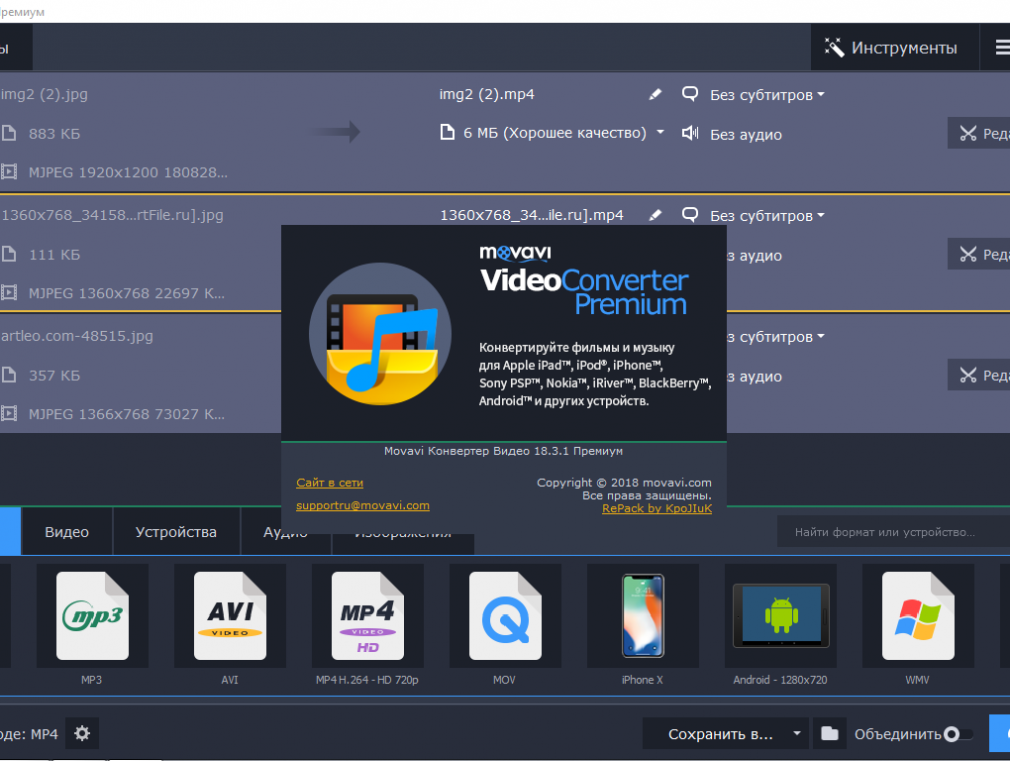This screenshot has height=761, width=1010.
Task: Click MJPEG 1920x1200 video info line
Action: click(x=128, y=173)
